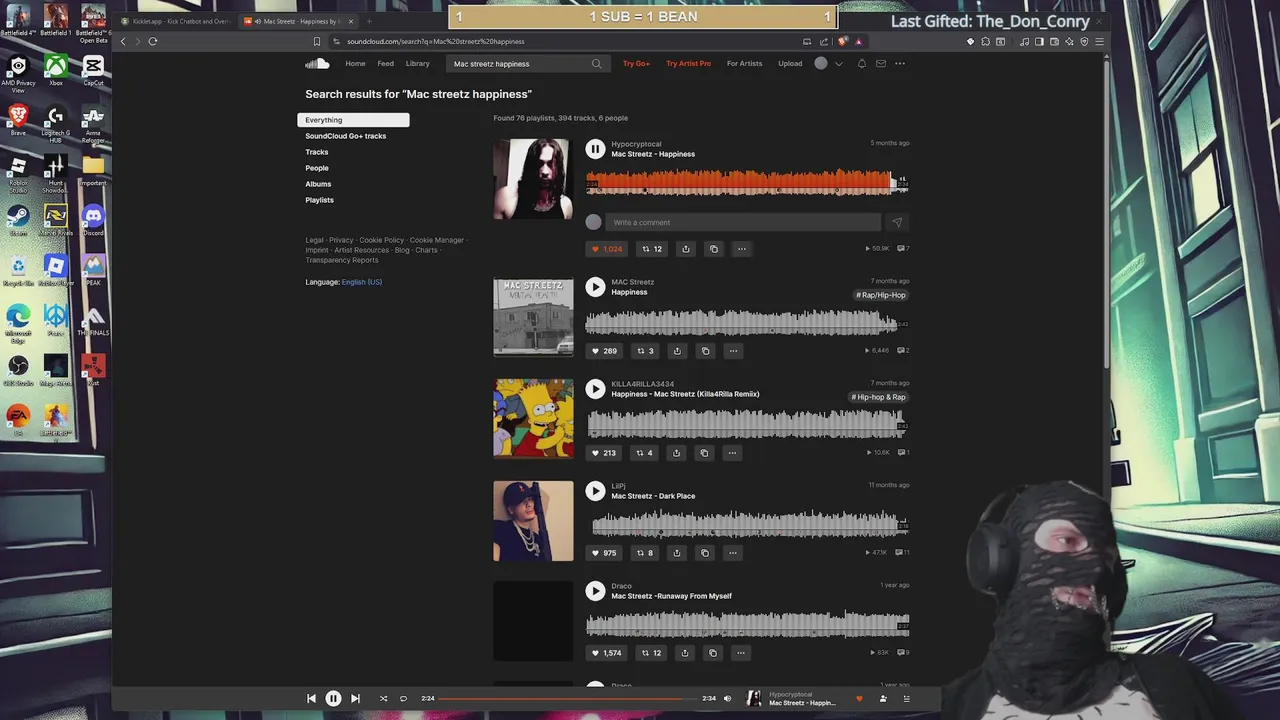This screenshot has height=720, width=1280.
Task: Play the Killa4Rilla Remix track
Action: (595, 389)
